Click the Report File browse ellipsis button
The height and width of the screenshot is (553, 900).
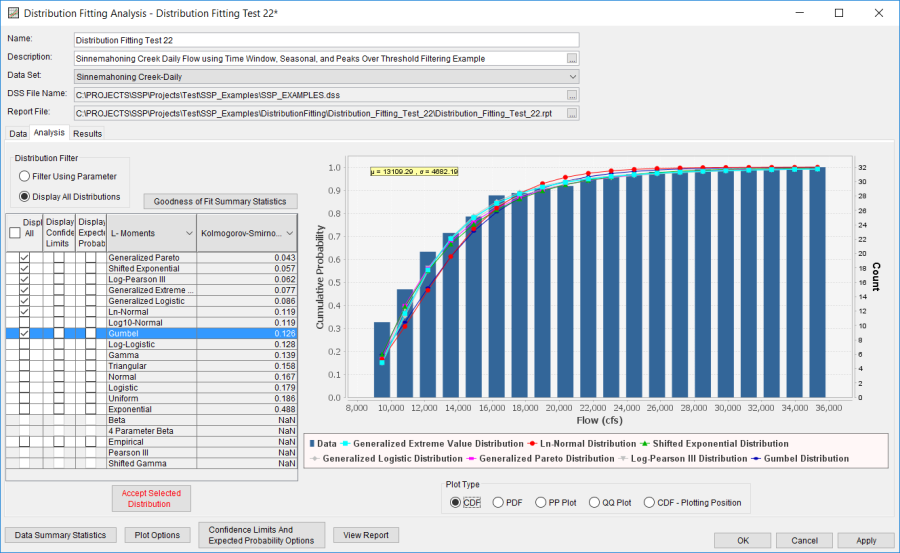pos(572,114)
